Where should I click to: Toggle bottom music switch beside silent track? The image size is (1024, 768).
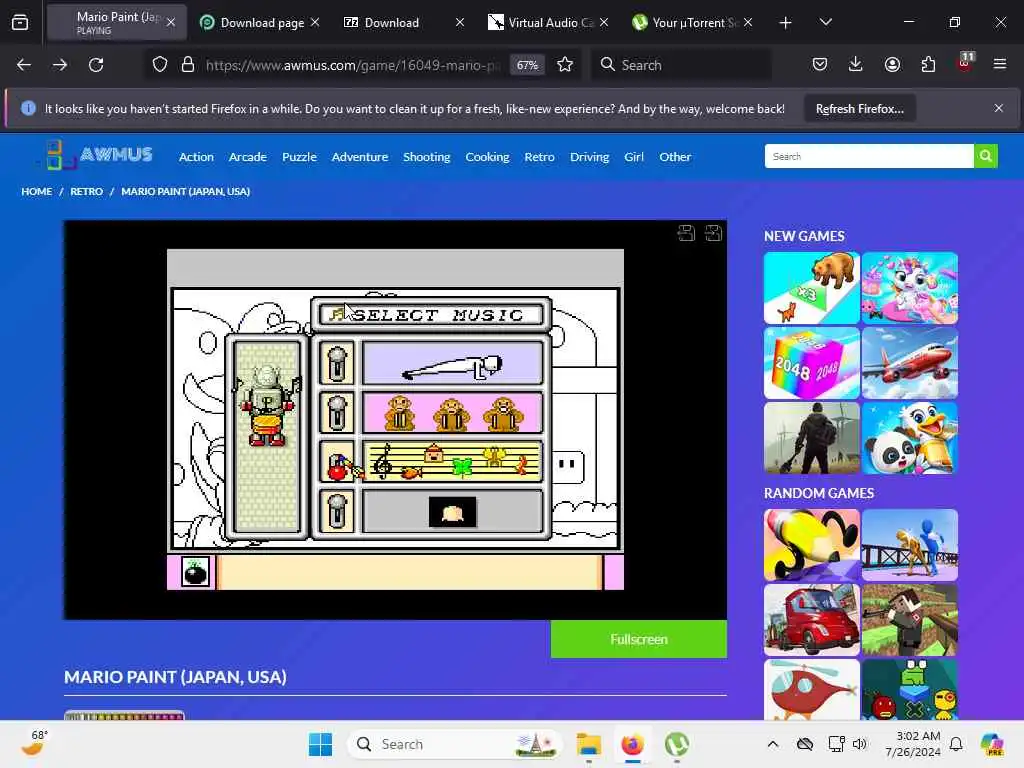pos(337,511)
